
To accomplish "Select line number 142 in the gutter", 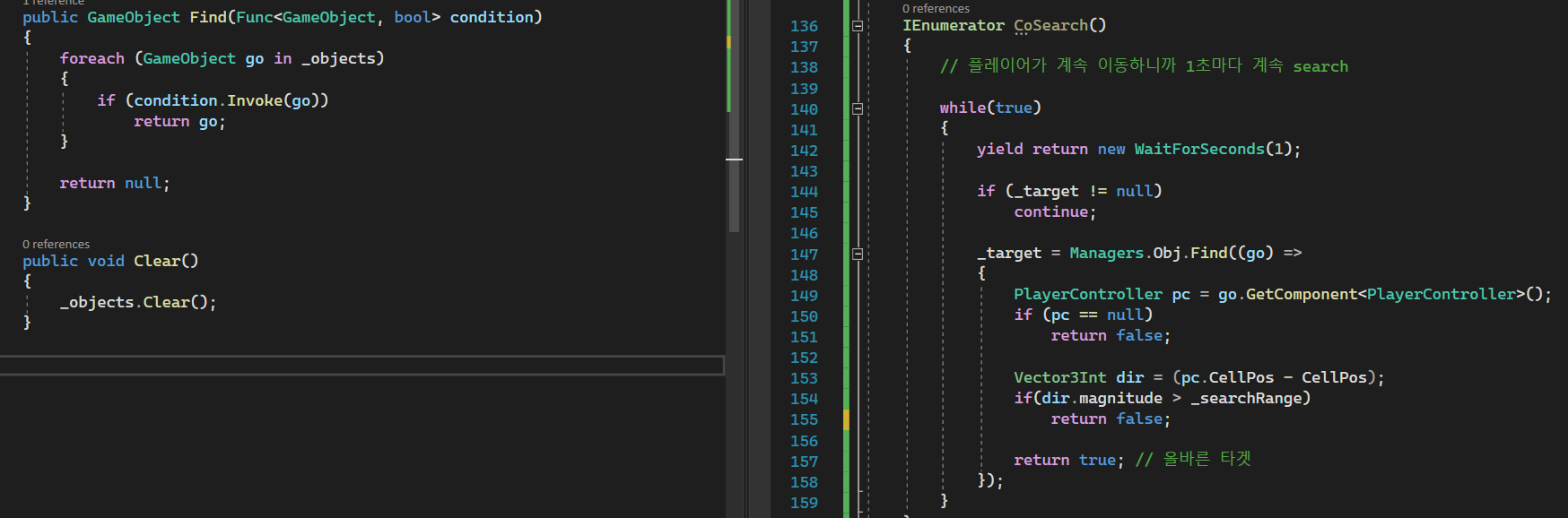I will [804, 151].
